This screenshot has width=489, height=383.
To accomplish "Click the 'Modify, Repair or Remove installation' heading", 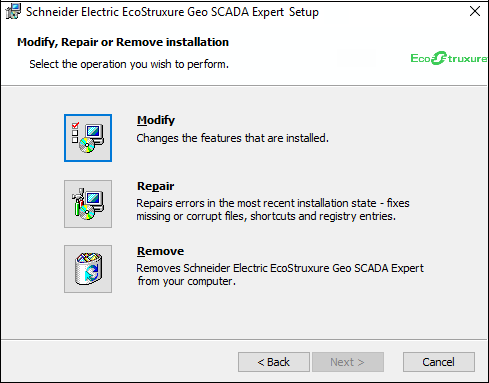I will point(123,42).
